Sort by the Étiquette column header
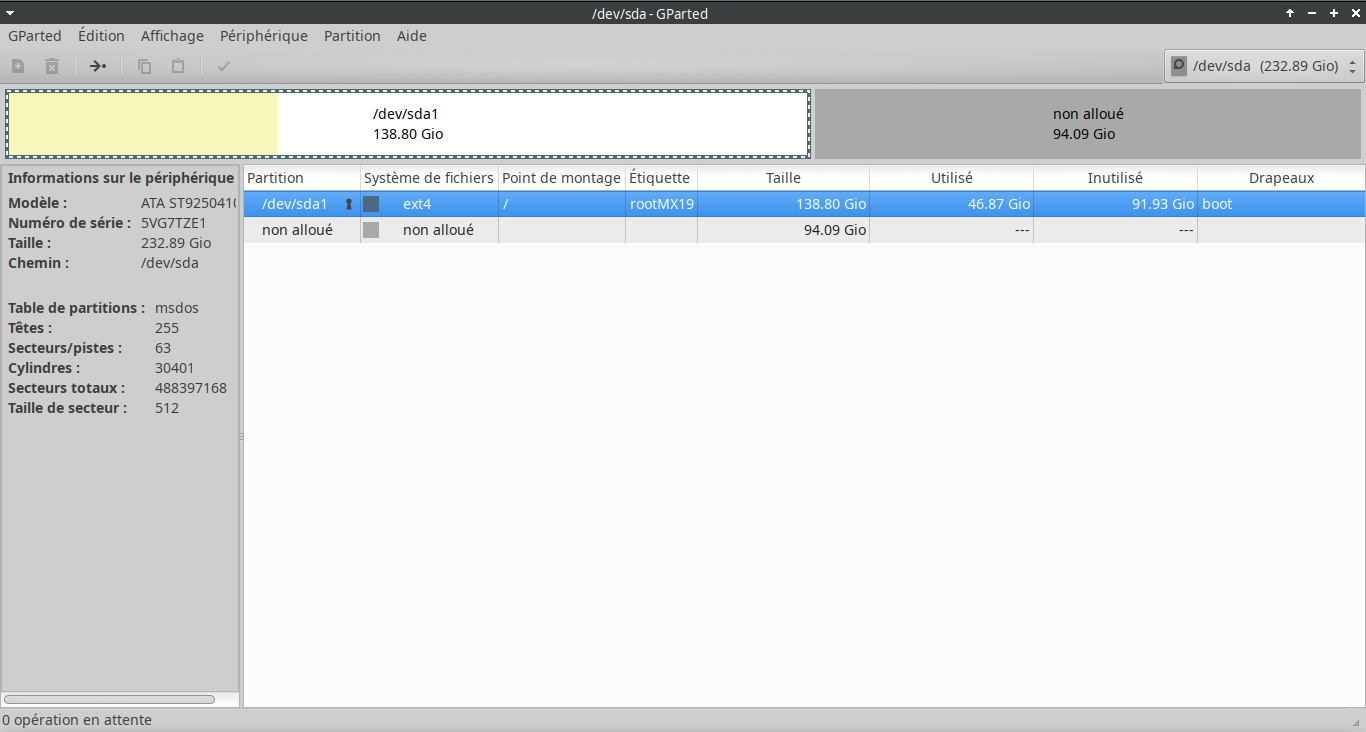This screenshot has width=1366, height=732. point(661,178)
